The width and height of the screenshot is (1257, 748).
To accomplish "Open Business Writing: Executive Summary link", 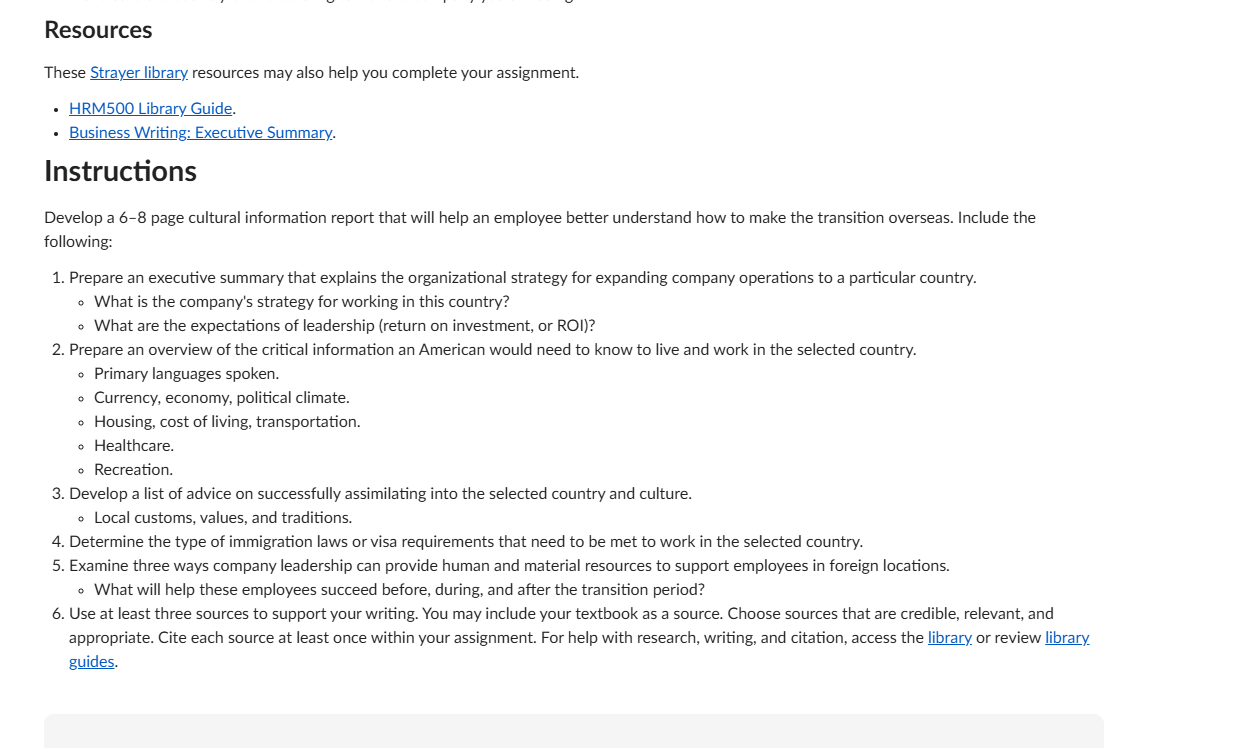I will [200, 133].
